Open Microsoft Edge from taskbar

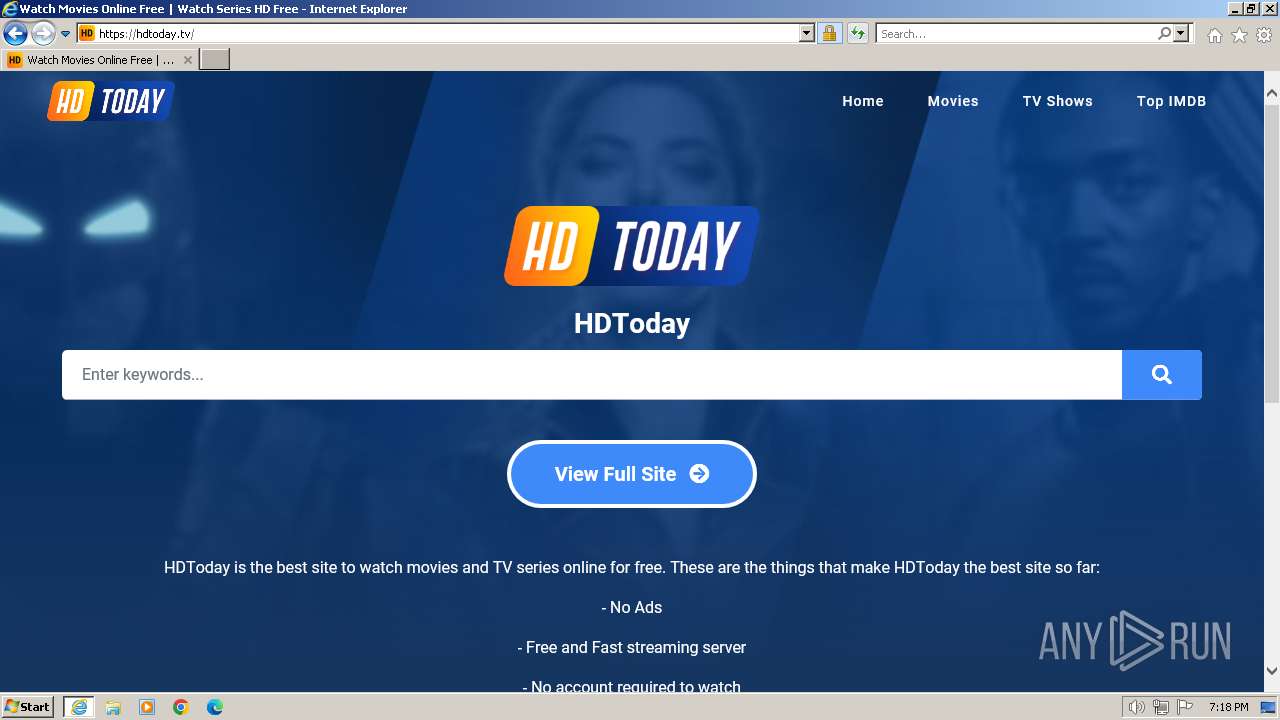pyautogui.click(x=215, y=707)
